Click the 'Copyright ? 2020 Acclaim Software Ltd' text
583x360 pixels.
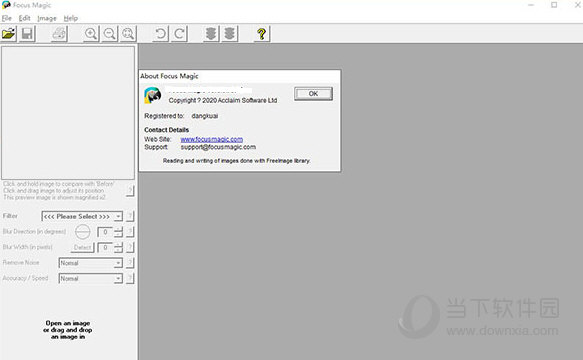click(x=223, y=100)
